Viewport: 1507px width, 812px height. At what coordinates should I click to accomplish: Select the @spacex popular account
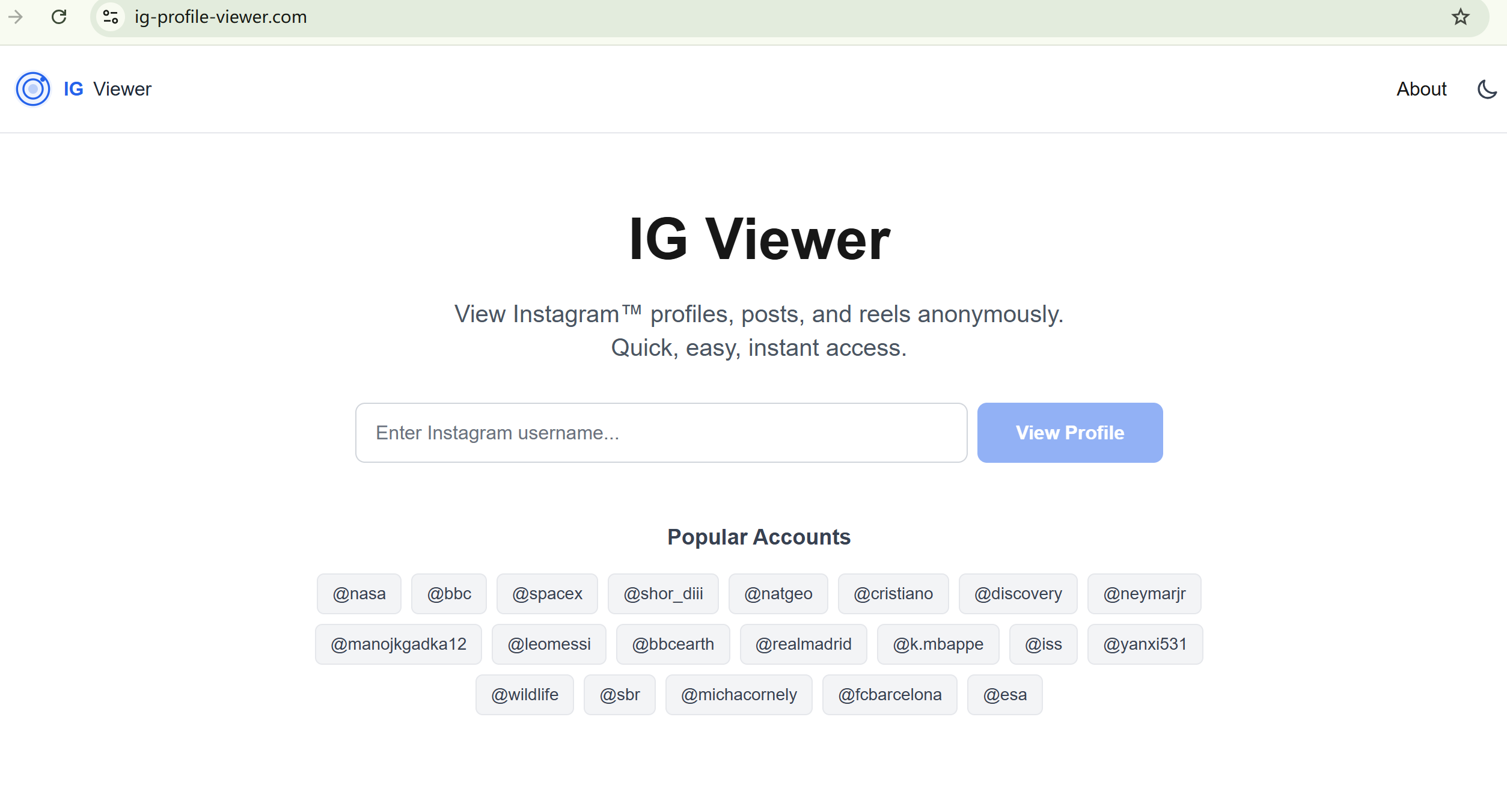pyautogui.click(x=547, y=593)
